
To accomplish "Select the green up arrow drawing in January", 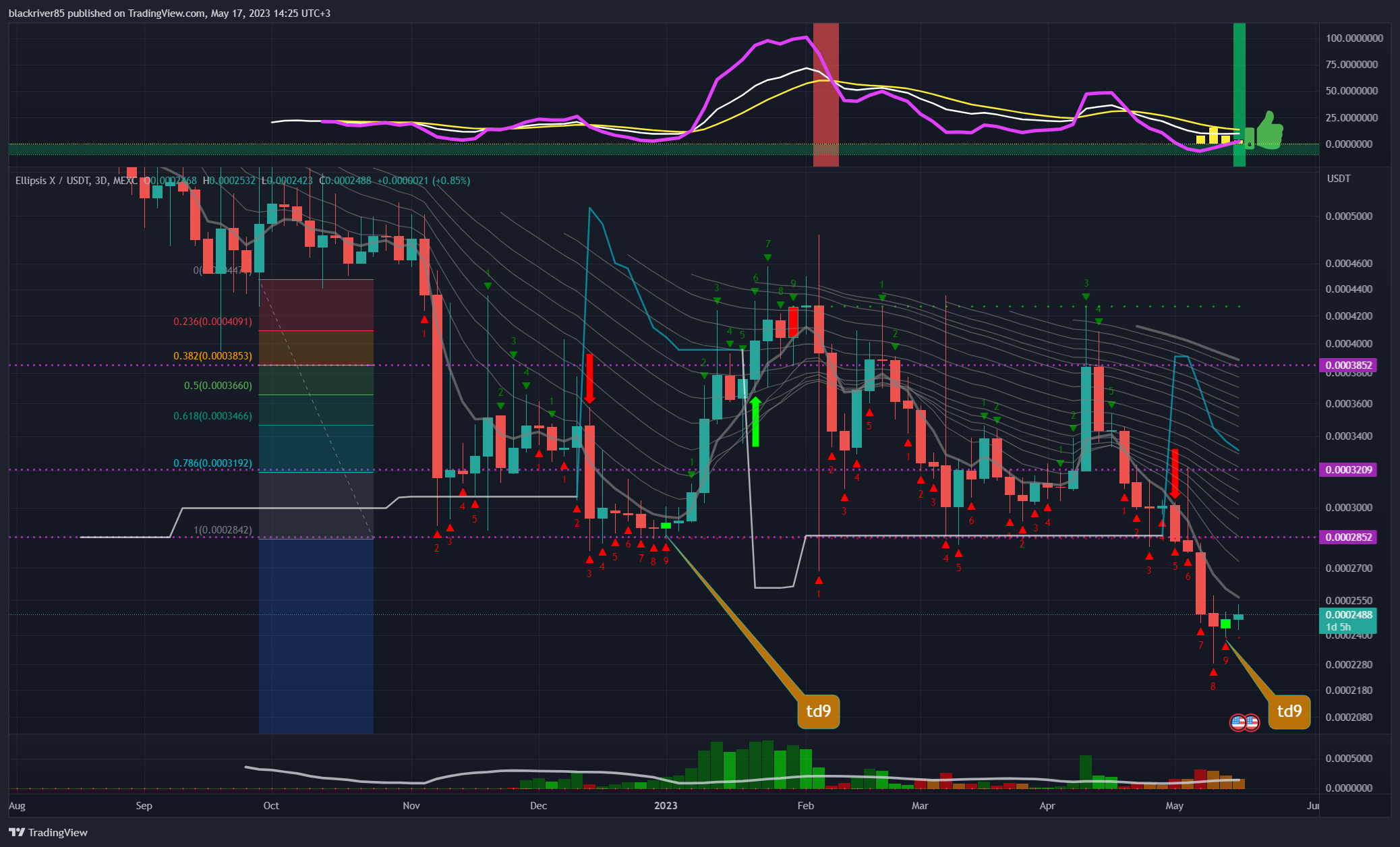I will coord(755,421).
